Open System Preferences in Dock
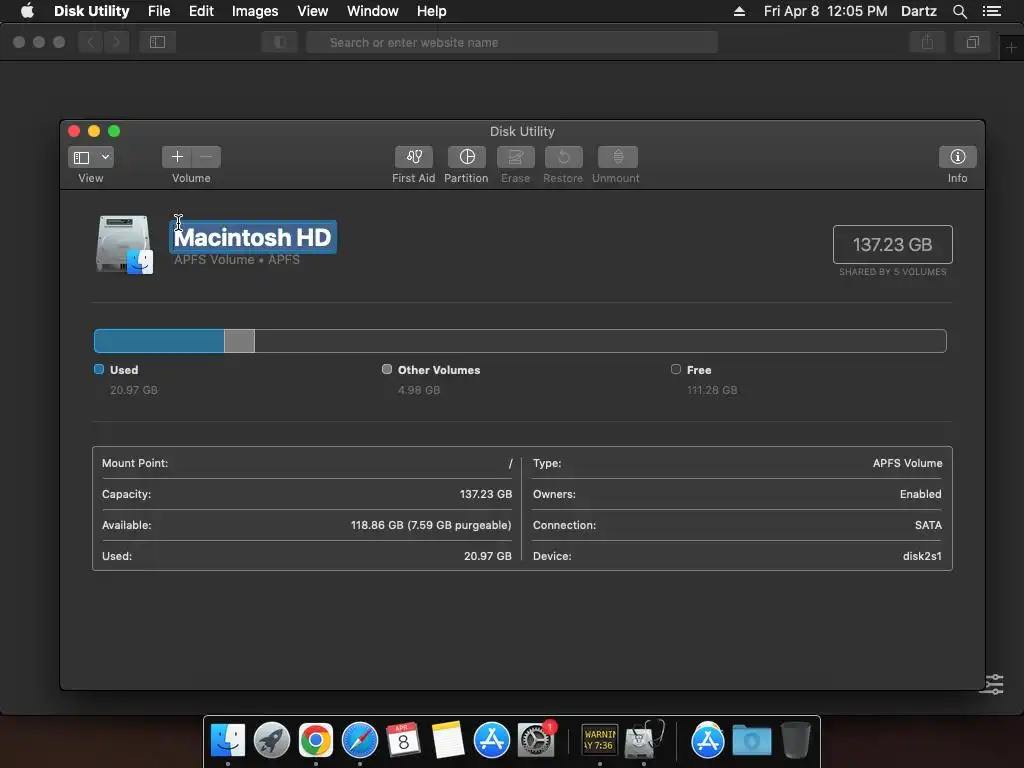The width and height of the screenshot is (1024, 768). (x=535, y=741)
